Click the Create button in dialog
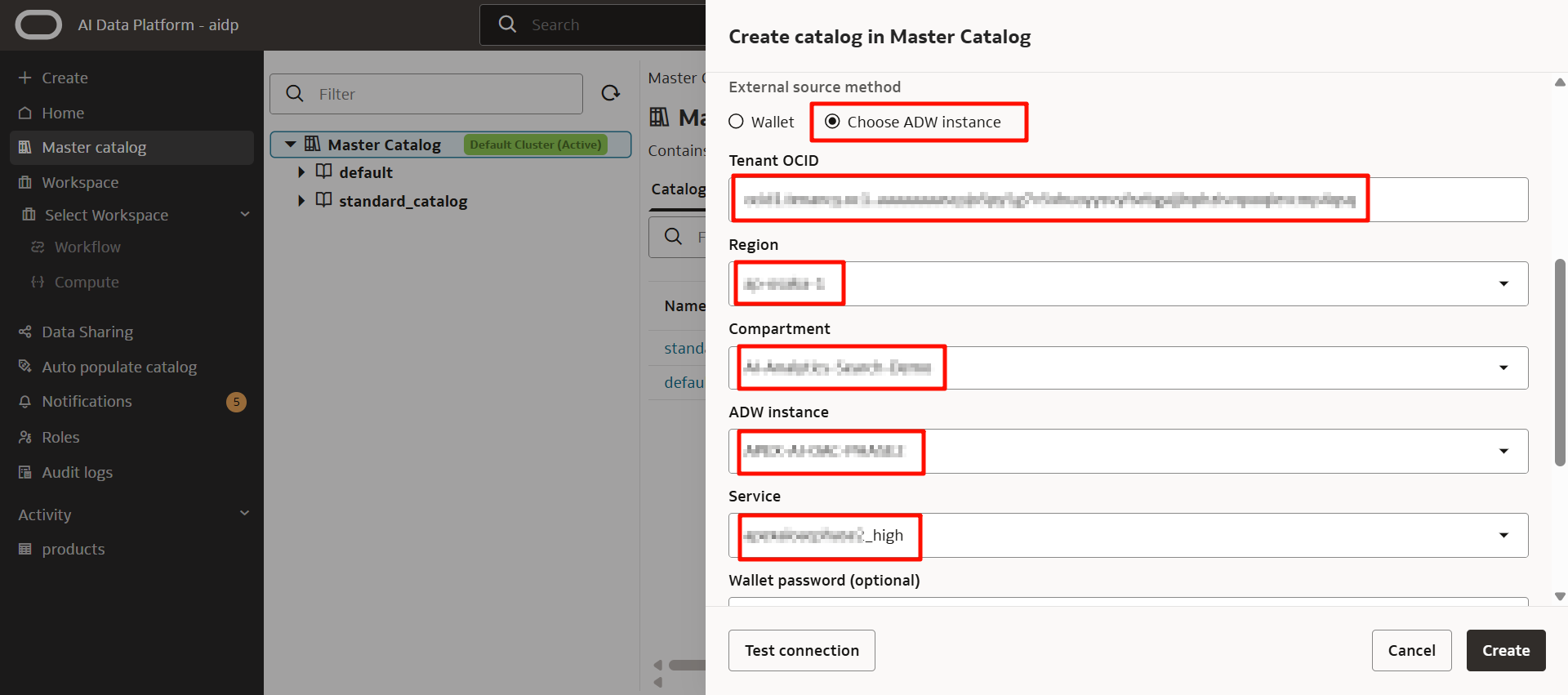Viewport: 1568px width, 695px height. coord(1506,650)
